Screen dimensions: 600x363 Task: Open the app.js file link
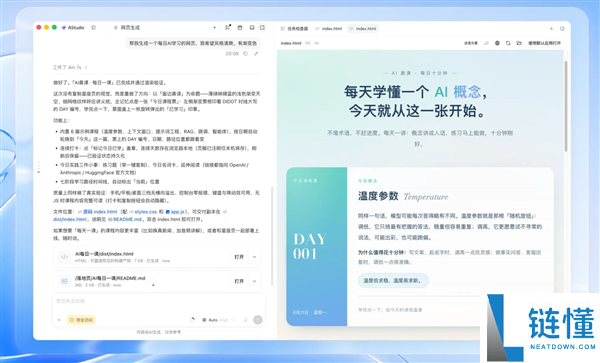pos(175,212)
